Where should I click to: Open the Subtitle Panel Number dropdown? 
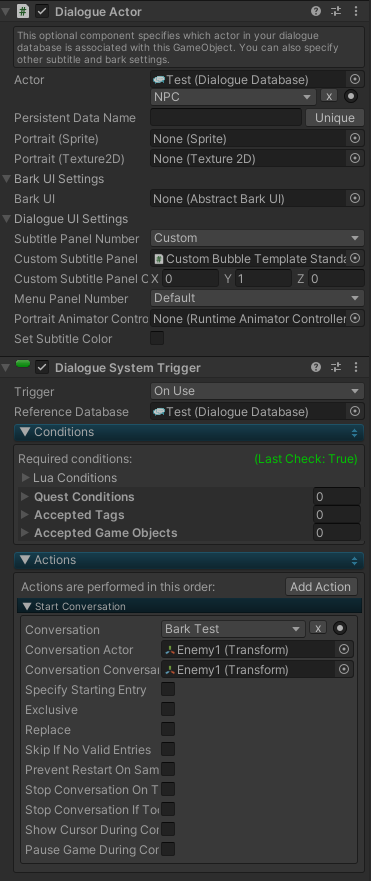pyautogui.click(x=257, y=238)
